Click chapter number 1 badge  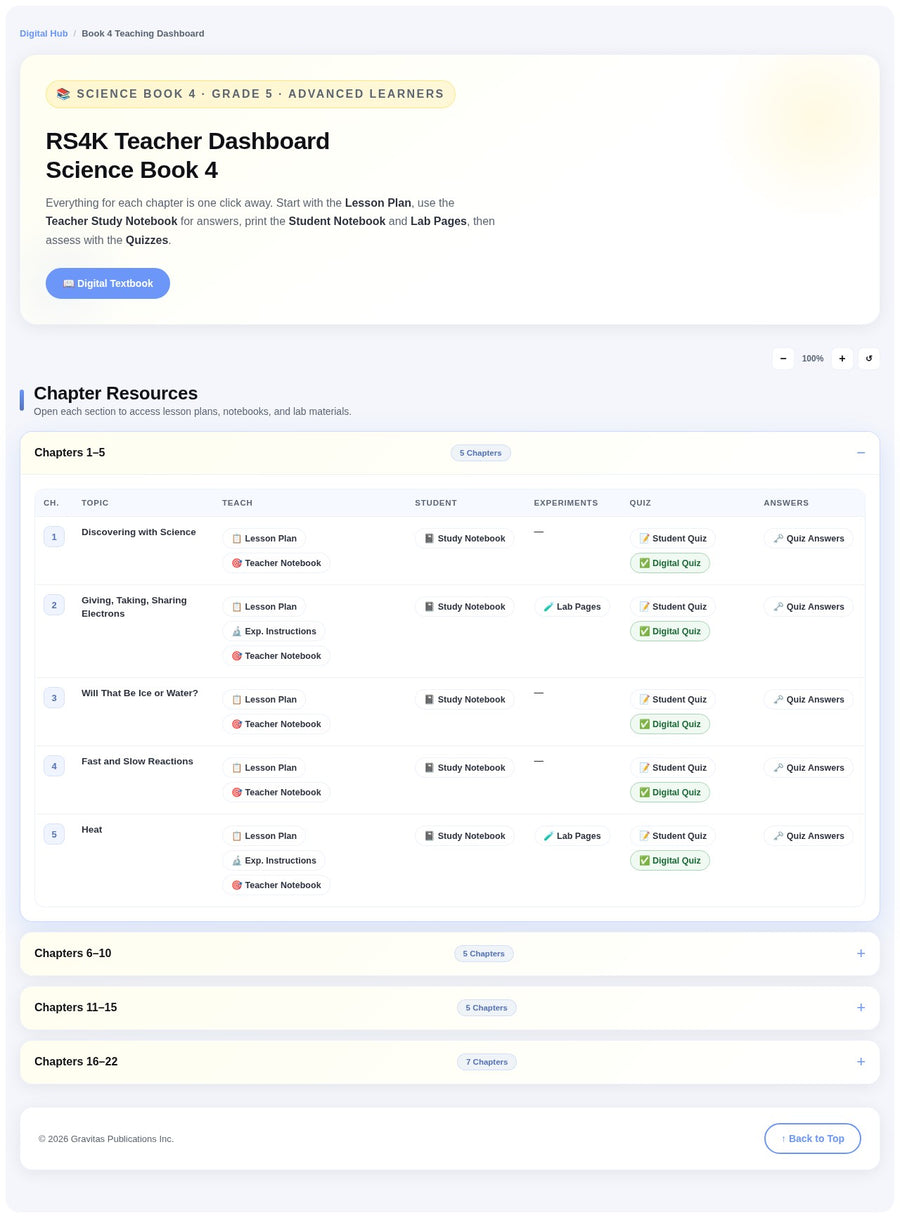pyautogui.click(x=54, y=537)
